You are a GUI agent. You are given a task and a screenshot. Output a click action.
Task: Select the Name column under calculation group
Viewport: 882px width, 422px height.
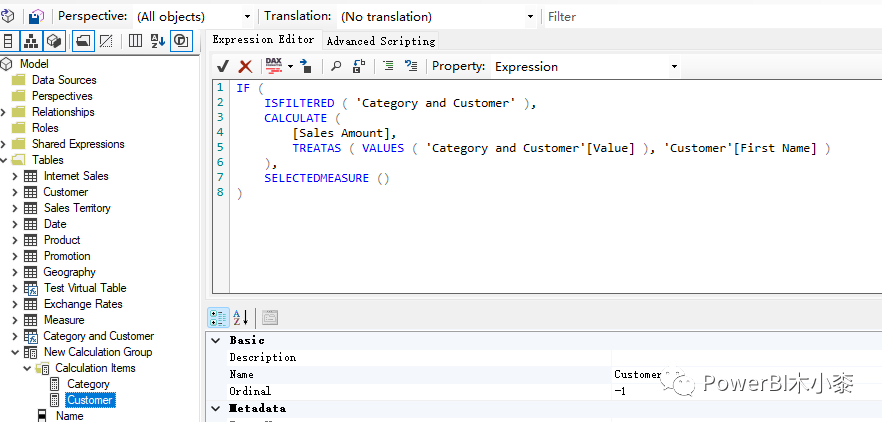[x=69, y=416]
